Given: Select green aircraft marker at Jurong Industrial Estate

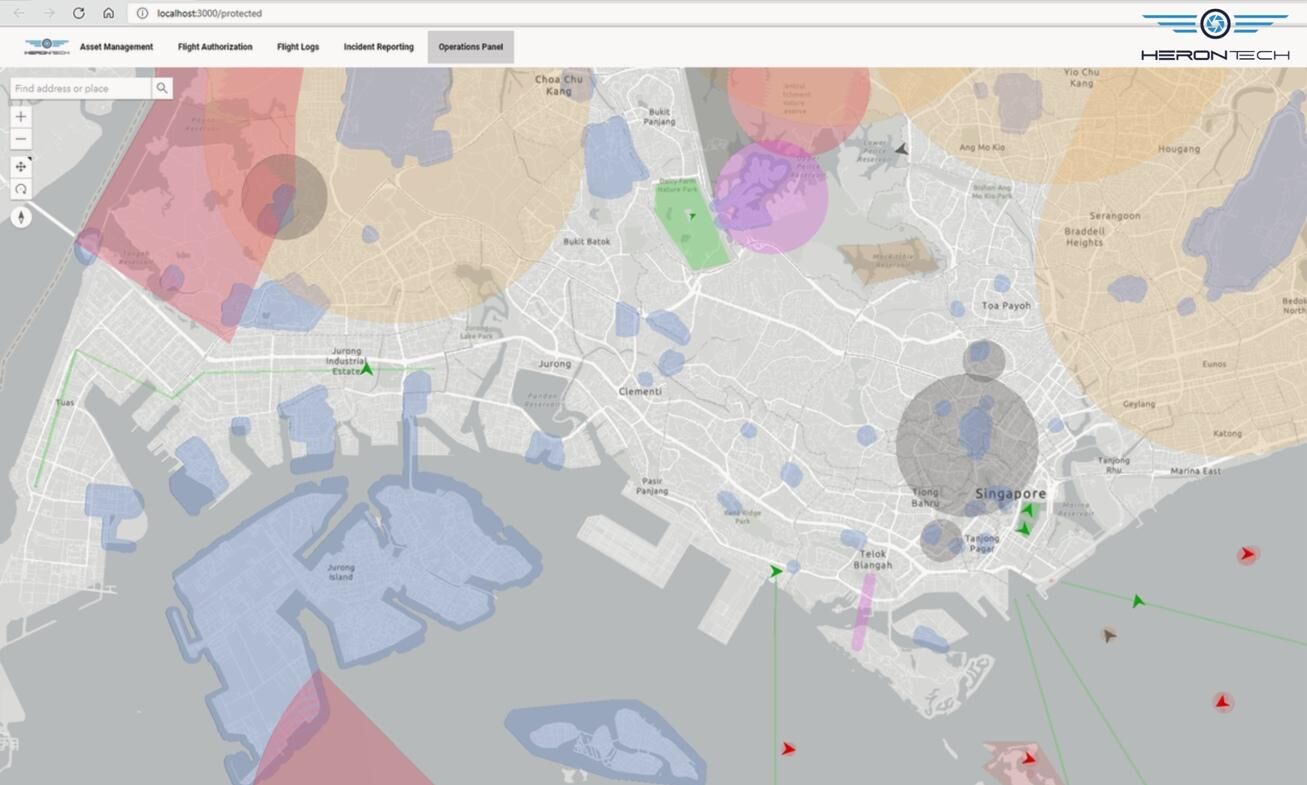Looking at the screenshot, I should pos(367,369).
